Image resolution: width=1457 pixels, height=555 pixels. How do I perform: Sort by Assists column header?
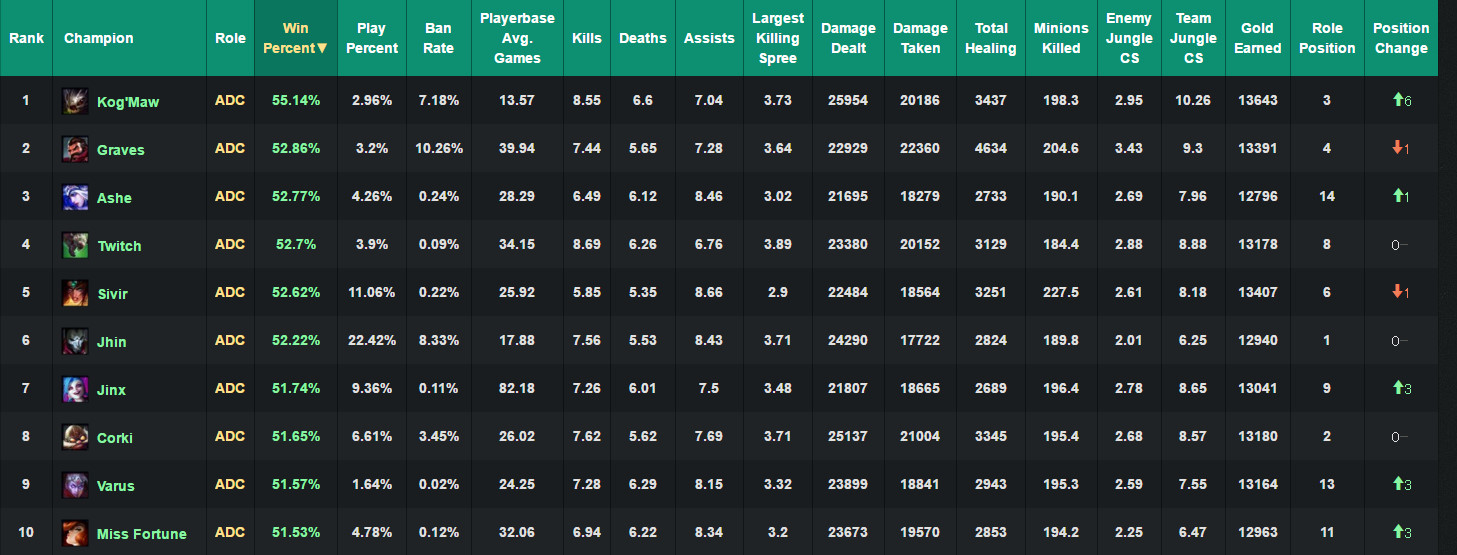(709, 38)
